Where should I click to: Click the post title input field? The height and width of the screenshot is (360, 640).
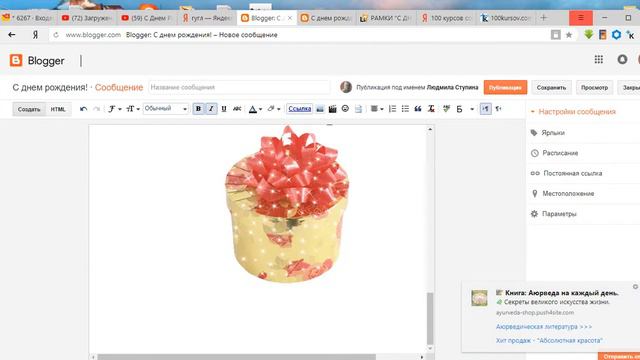[x=239, y=87]
